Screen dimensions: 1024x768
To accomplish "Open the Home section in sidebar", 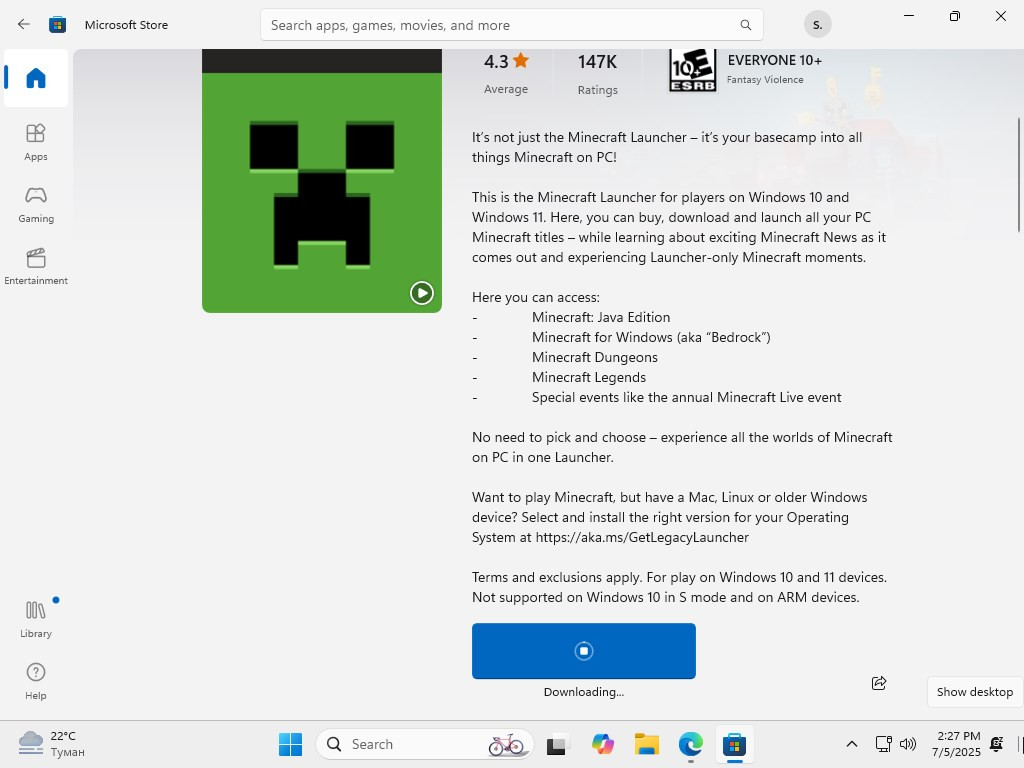I will [x=36, y=78].
